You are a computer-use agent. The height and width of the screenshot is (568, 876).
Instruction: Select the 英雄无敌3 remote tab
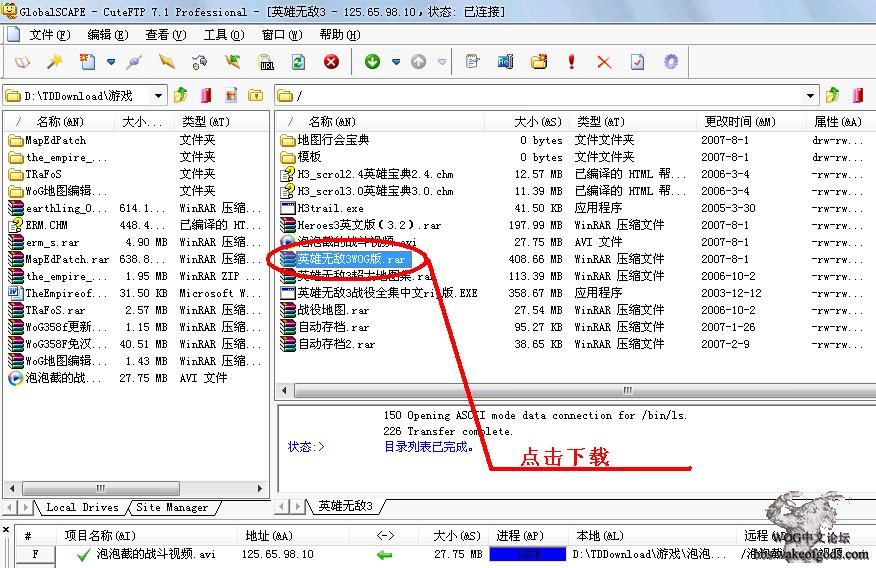(345, 506)
